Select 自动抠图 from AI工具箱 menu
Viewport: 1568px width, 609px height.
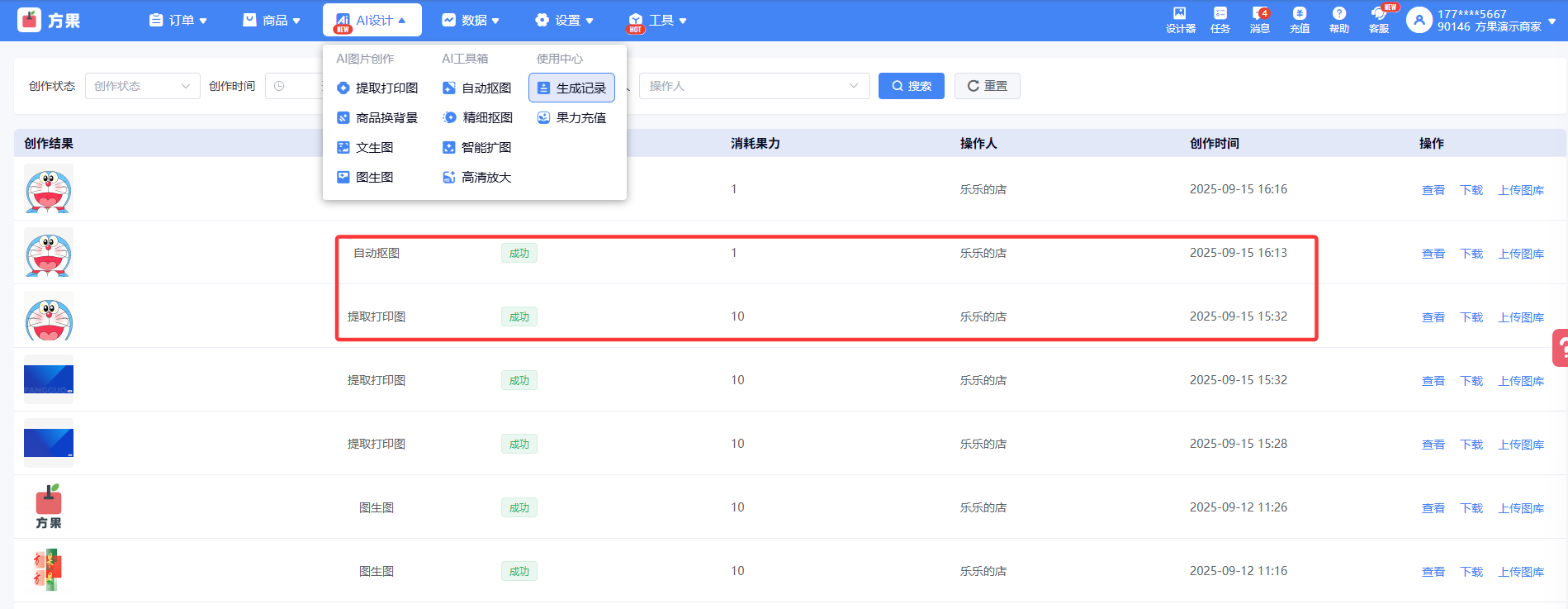[x=477, y=88]
